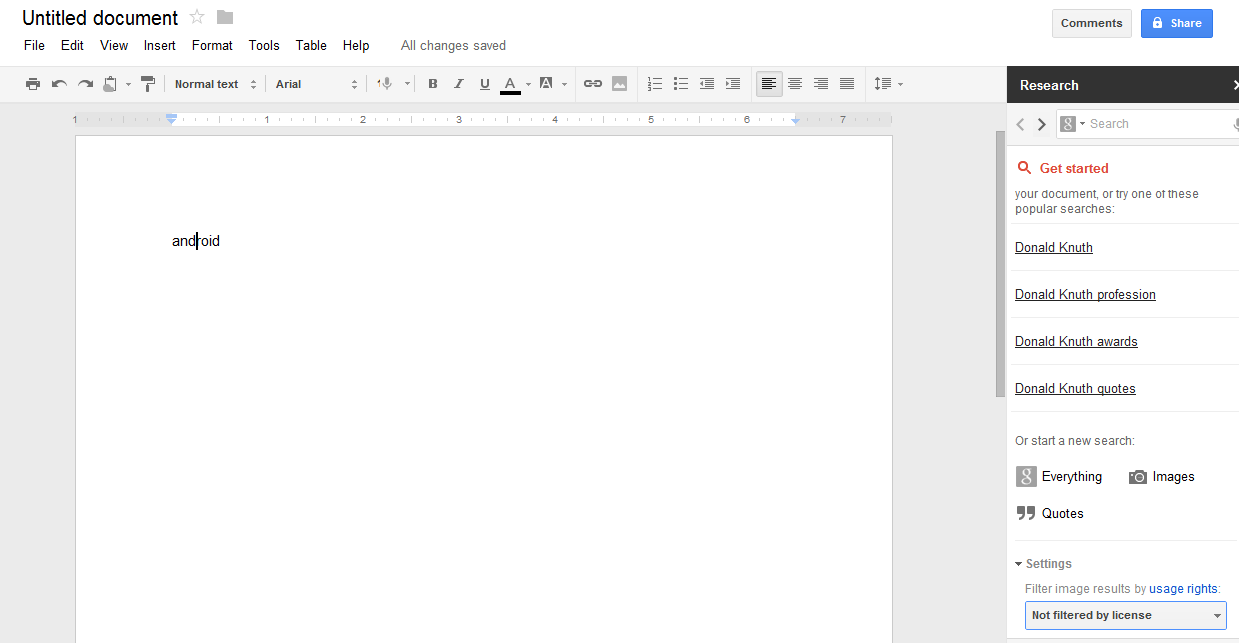Open the Help menu

(356, 45)
